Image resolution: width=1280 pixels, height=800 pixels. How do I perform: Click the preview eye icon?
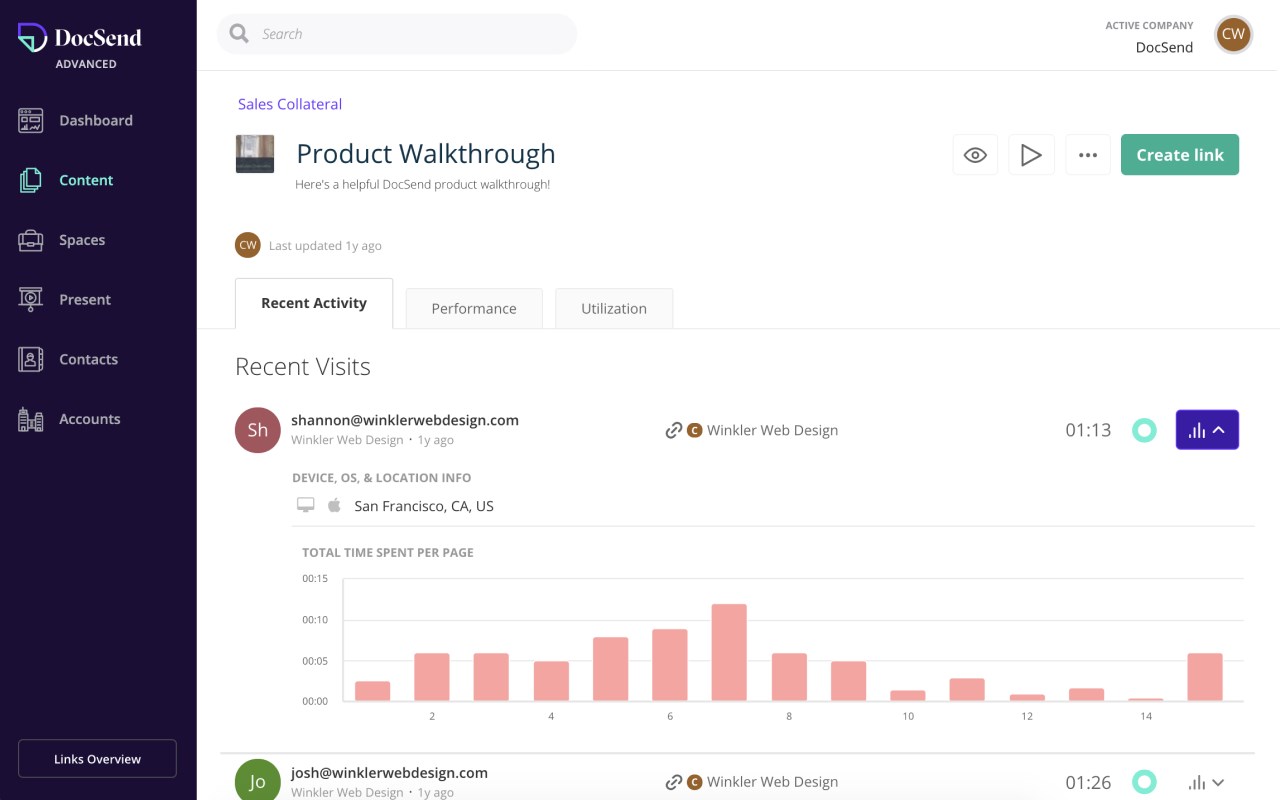coord(975,155)
